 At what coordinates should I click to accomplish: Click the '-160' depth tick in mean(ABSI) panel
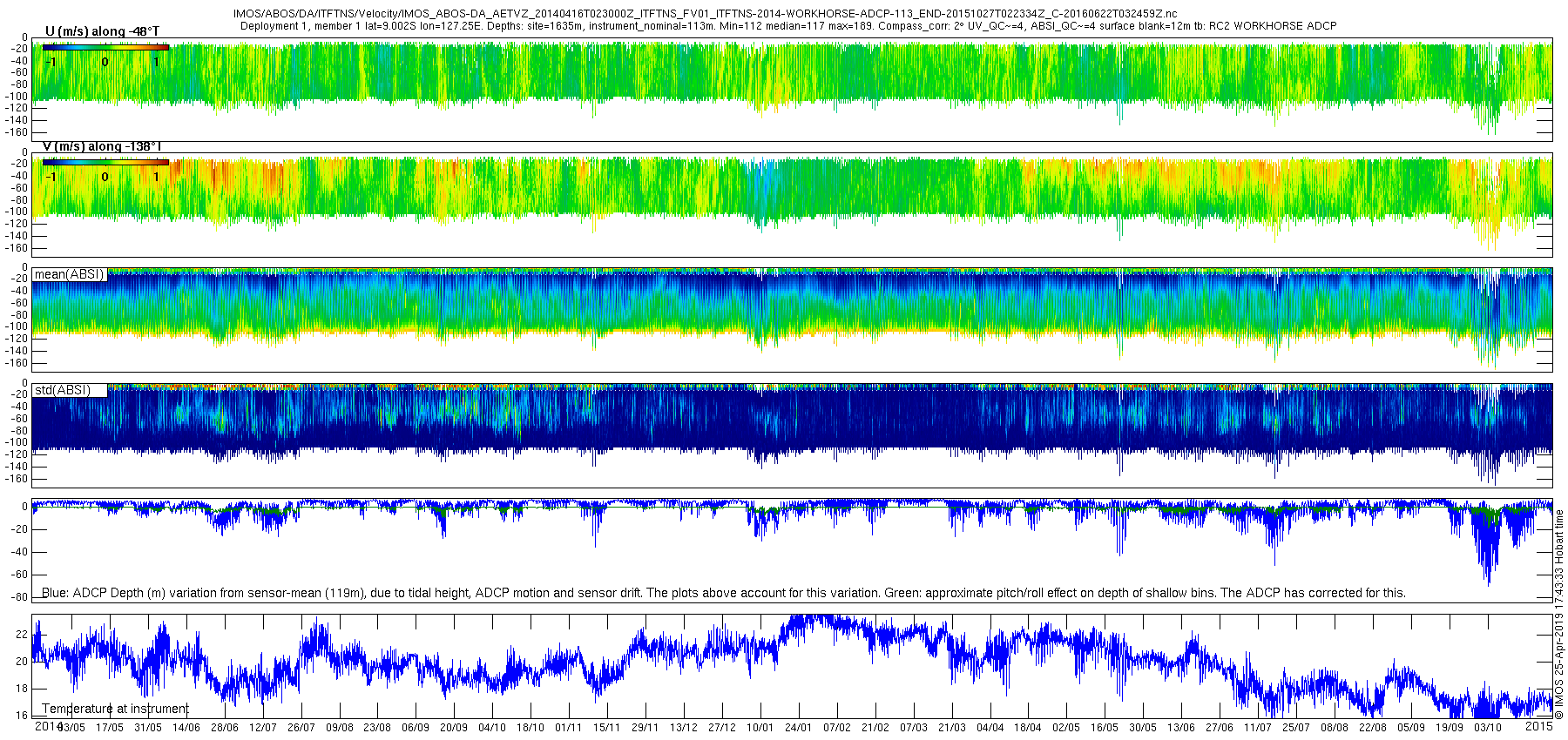point(17,363)
